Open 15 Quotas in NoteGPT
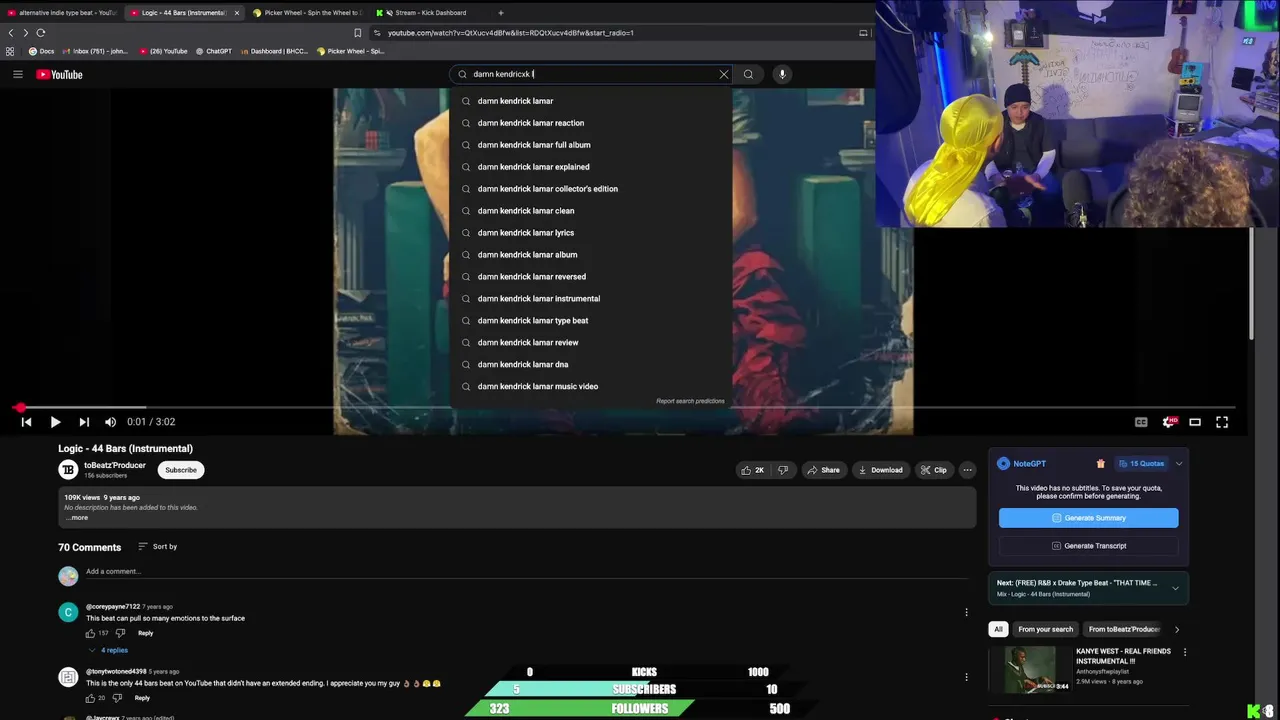 point(1141,464)
